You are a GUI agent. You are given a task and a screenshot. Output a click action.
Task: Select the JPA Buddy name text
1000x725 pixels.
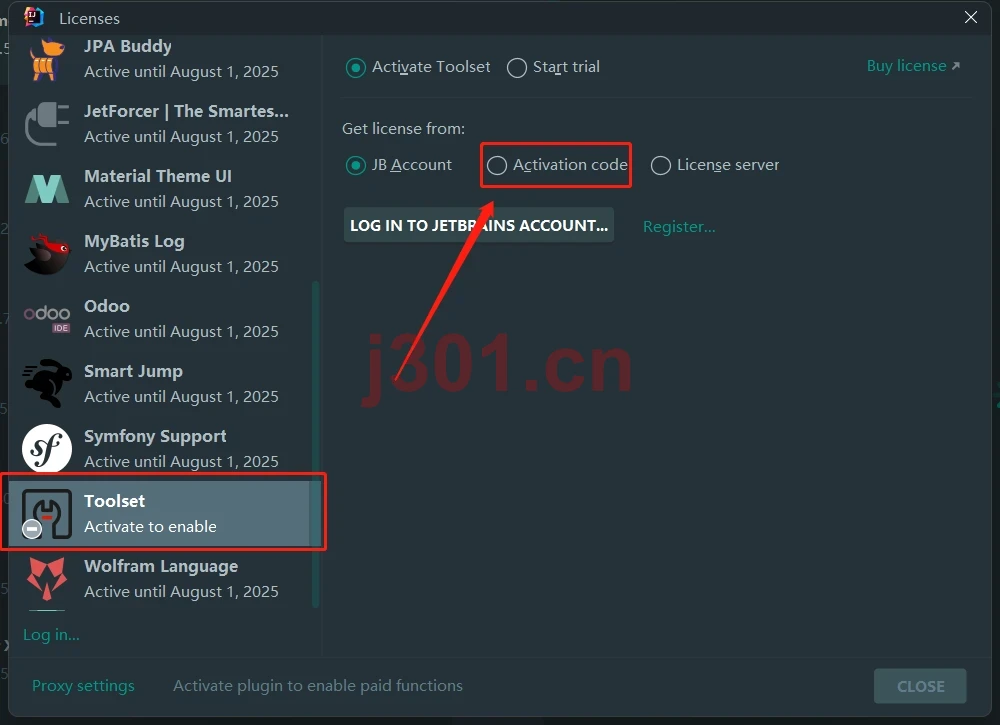[128, 46]
